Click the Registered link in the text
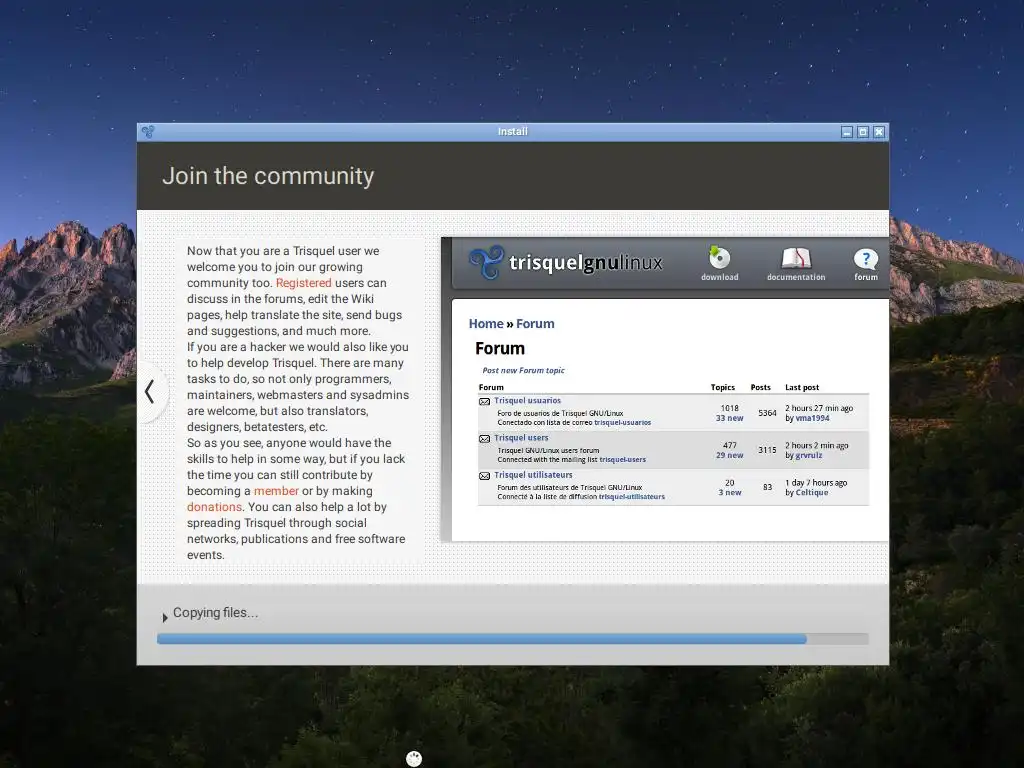Viewport: 1024px width, 768px height. coord(304,283)
